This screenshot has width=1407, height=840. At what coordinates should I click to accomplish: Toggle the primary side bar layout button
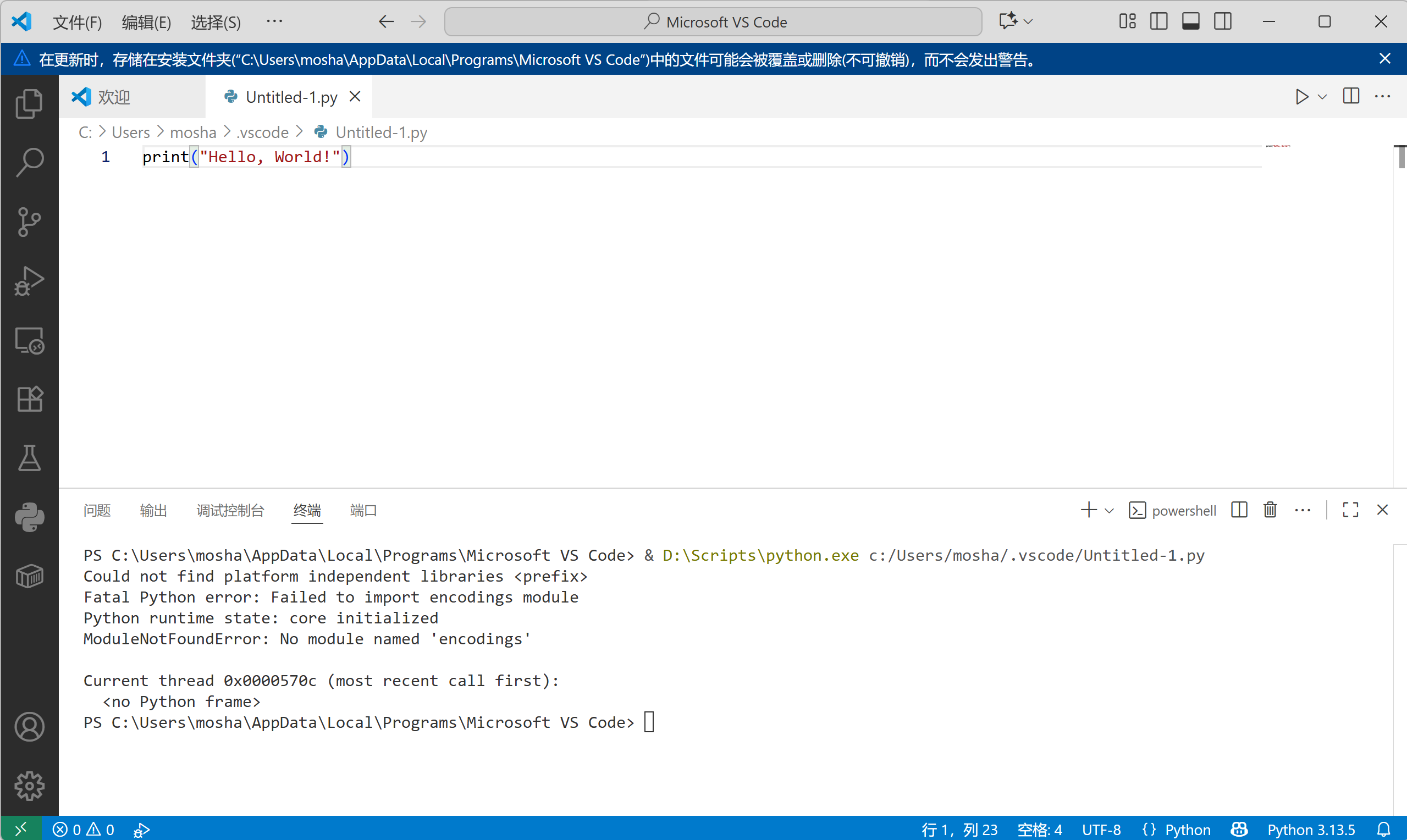(1158, 21)
